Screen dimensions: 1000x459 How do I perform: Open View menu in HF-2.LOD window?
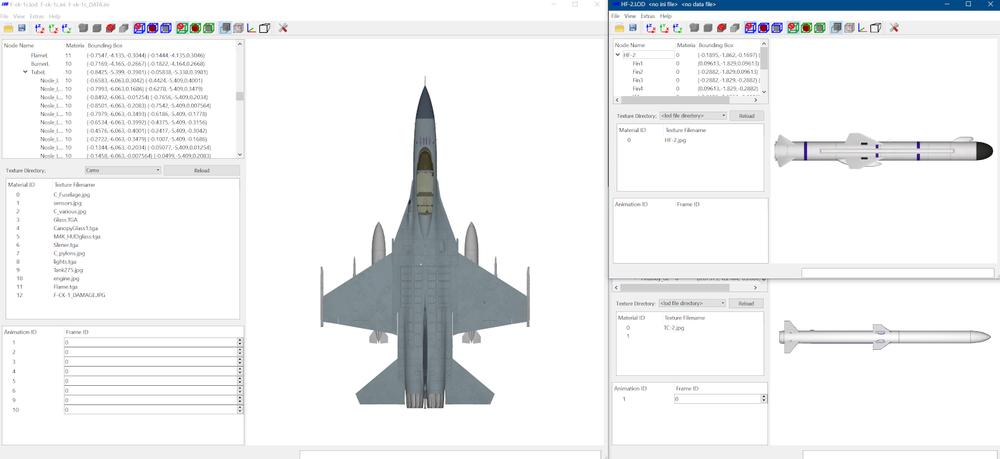coord(630,16)
